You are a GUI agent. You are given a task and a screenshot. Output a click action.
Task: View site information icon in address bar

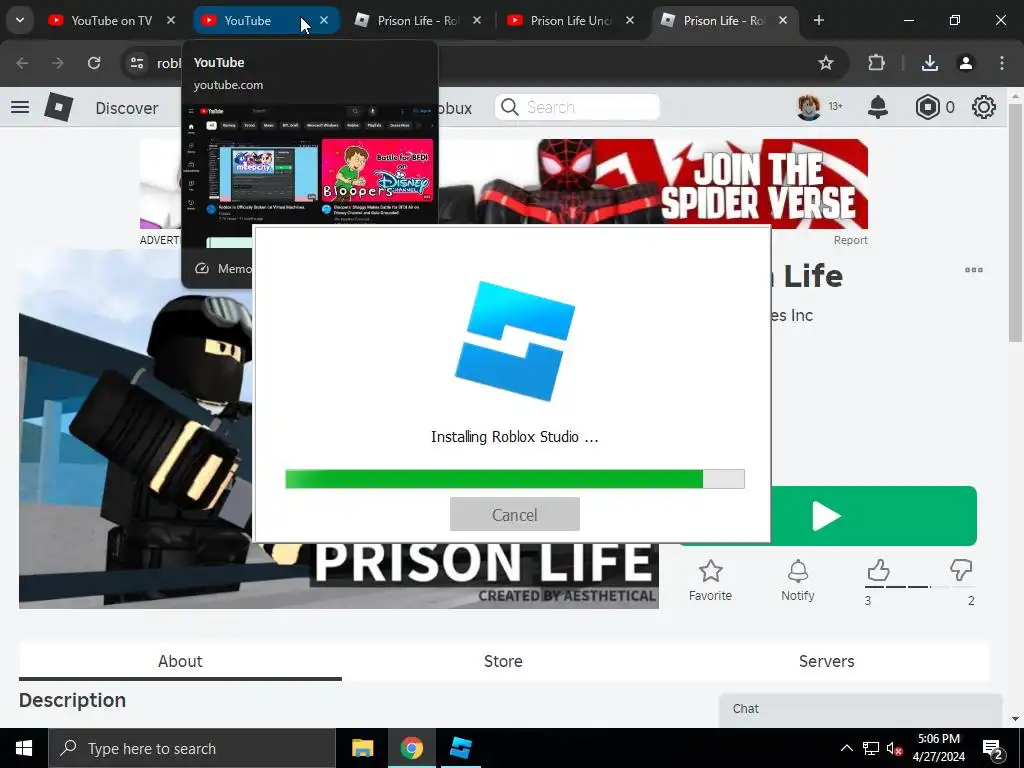137,63
